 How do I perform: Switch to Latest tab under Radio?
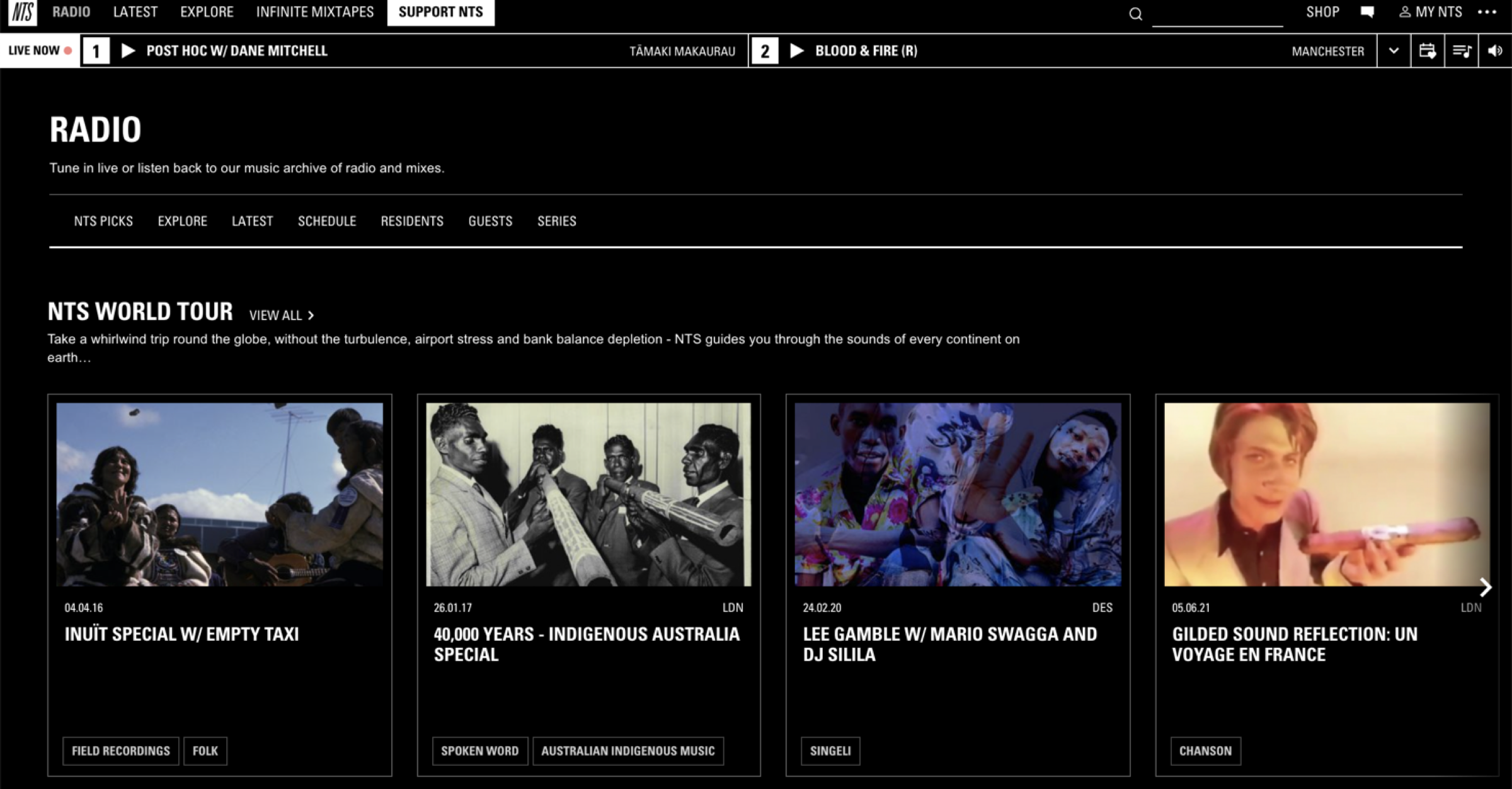pyautogui.click(x=253, y=221)
